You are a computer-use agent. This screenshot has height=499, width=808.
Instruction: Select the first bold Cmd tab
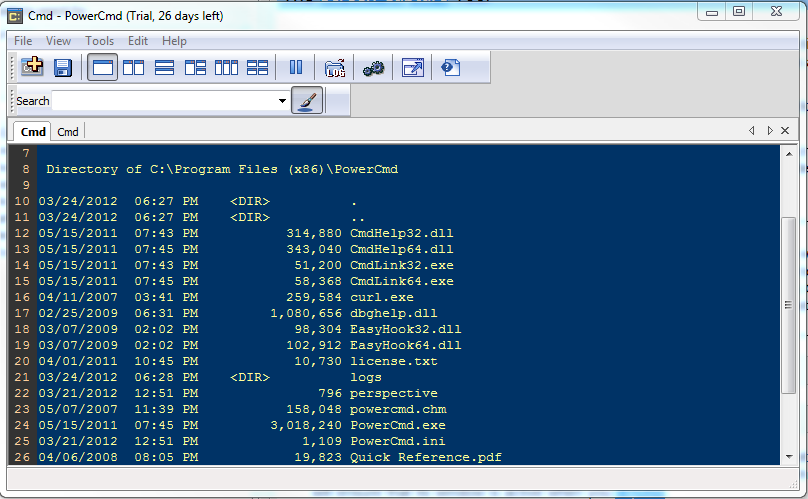pyautogui.click(x=33, y=132)
